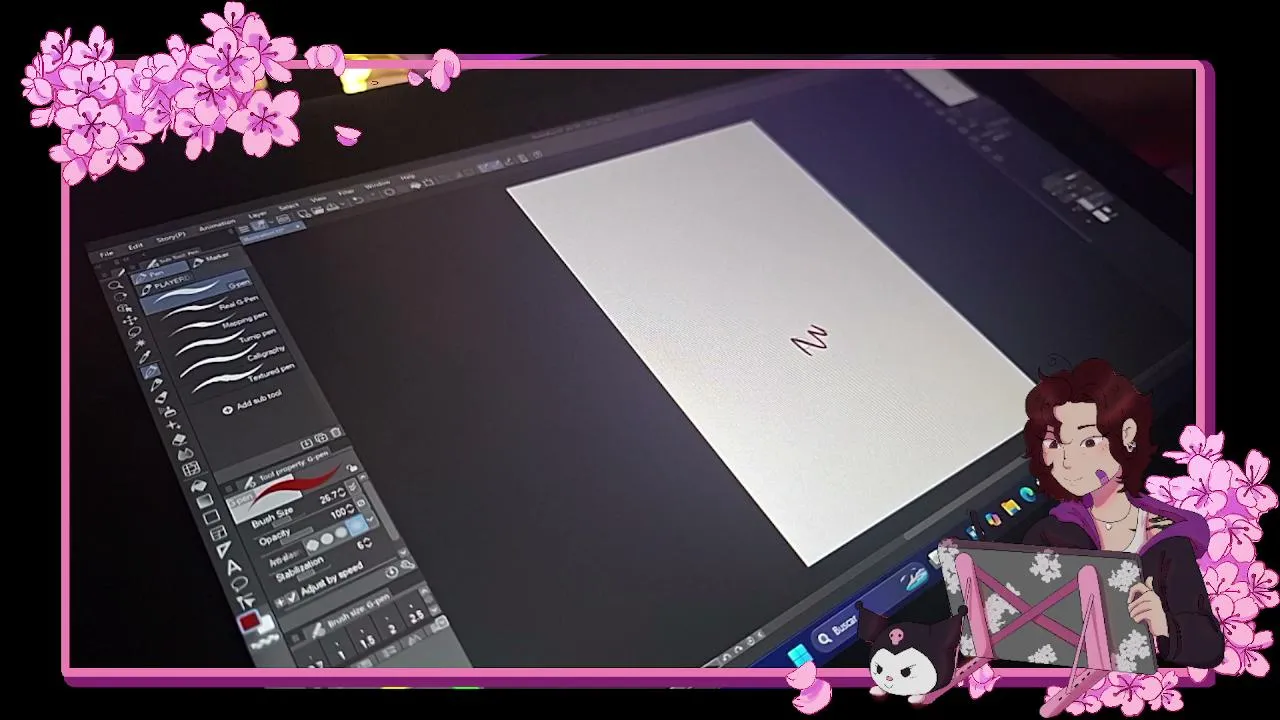Expand the plus next to Adjust by speed
Image resolution: width=1280 pixels, height=720 pixels.
280,602
